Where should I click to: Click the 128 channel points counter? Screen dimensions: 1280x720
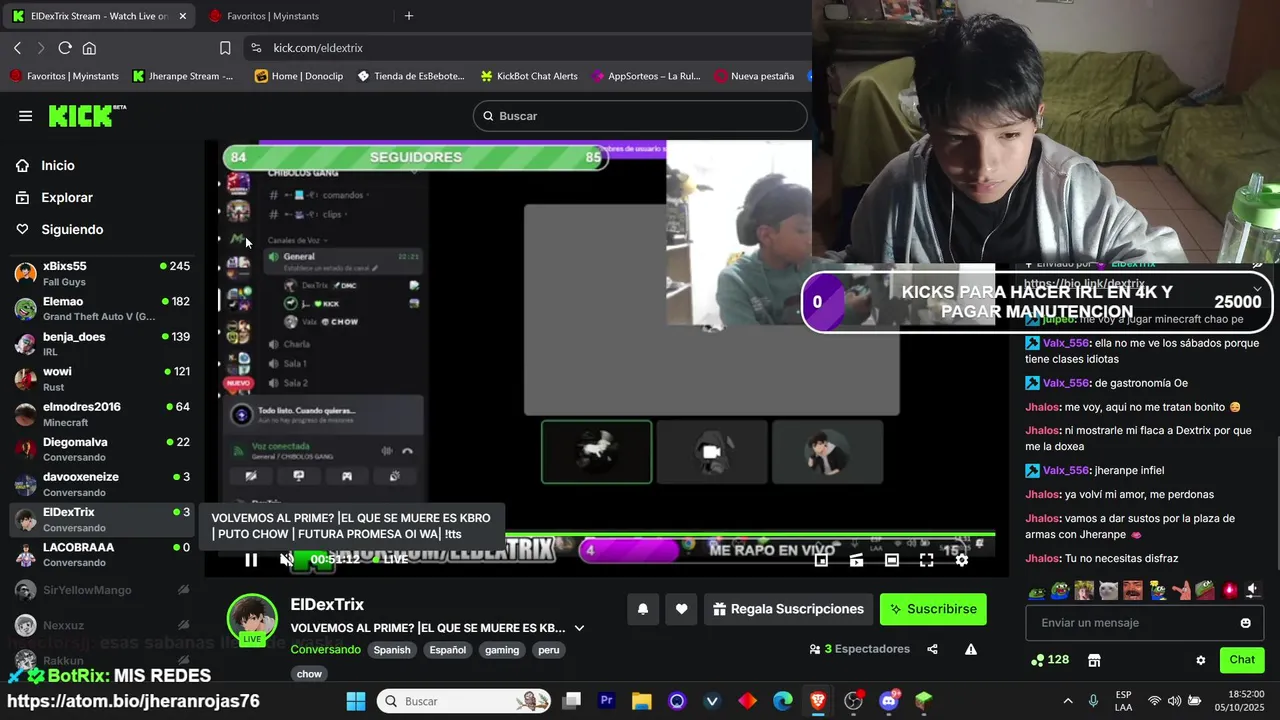click(x=1050, y=660)
